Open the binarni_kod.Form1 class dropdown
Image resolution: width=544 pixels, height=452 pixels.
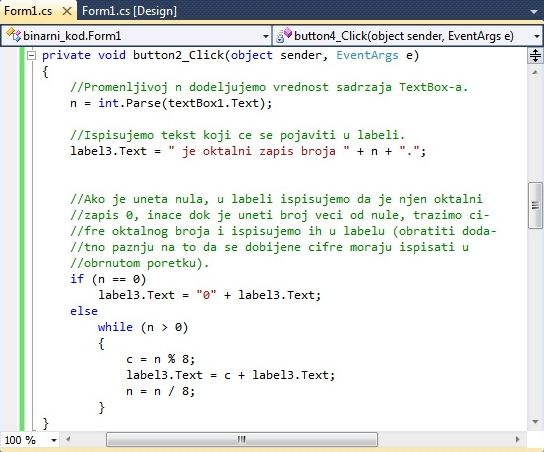[x=266, y=36]
